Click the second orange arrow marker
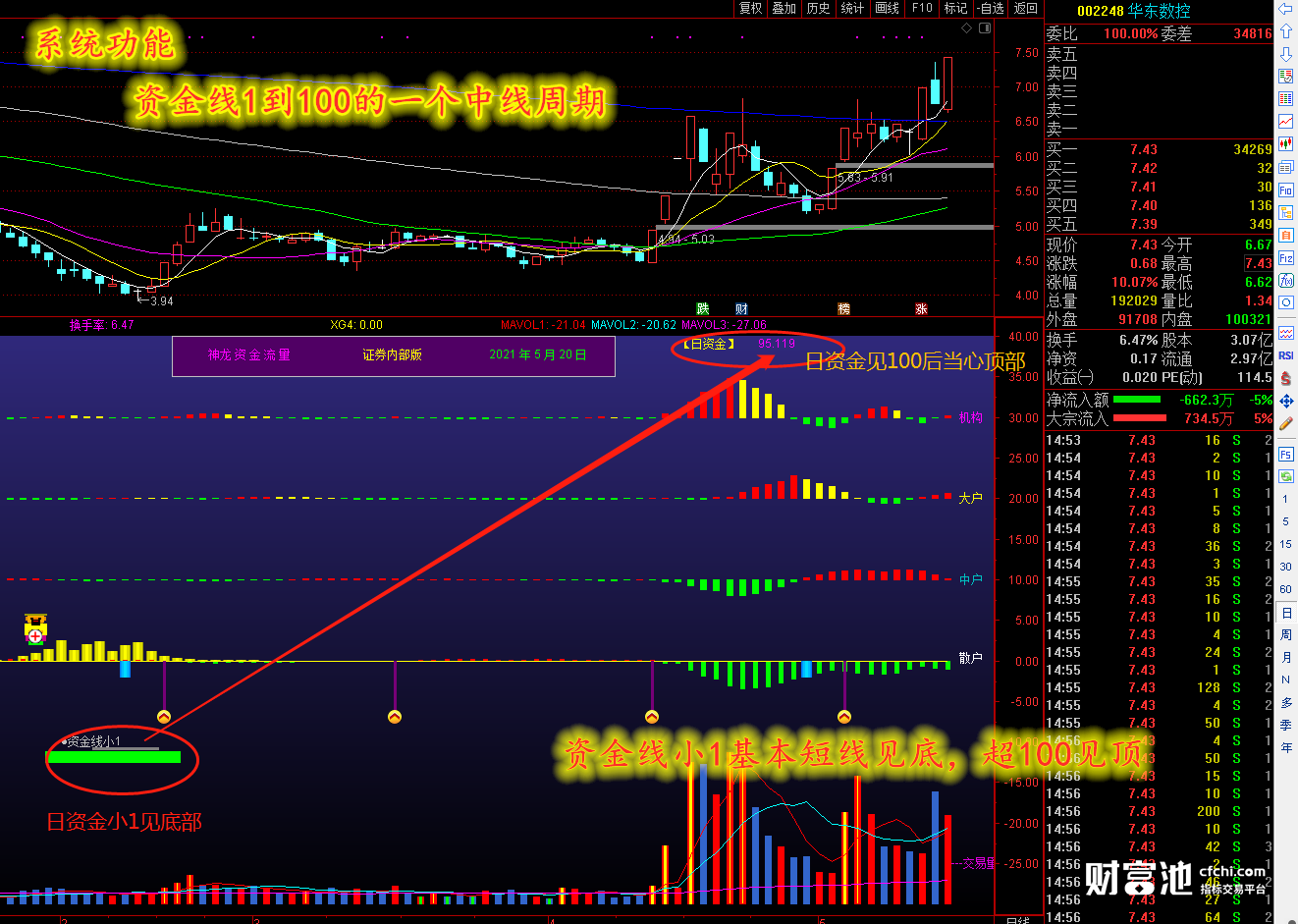 395,717
